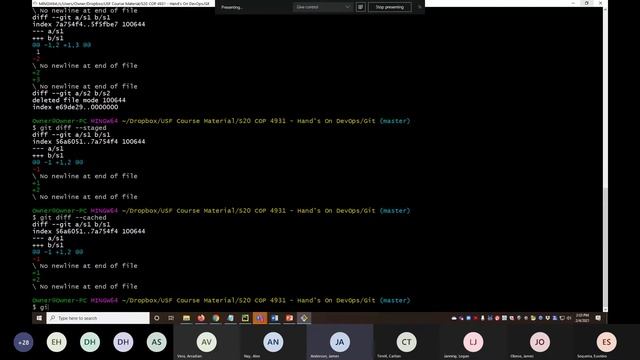This screenshot has height=360, width=640.
Task: Toggle the include computer sound icon
Action: click(360, 7)
